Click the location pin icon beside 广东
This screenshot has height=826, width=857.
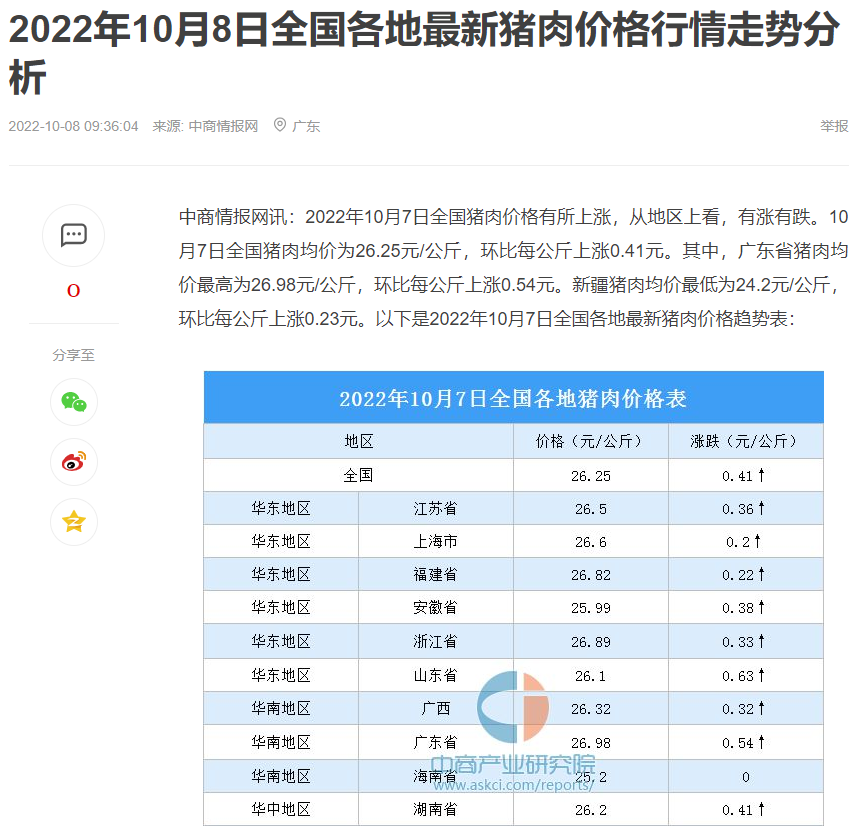279,125
